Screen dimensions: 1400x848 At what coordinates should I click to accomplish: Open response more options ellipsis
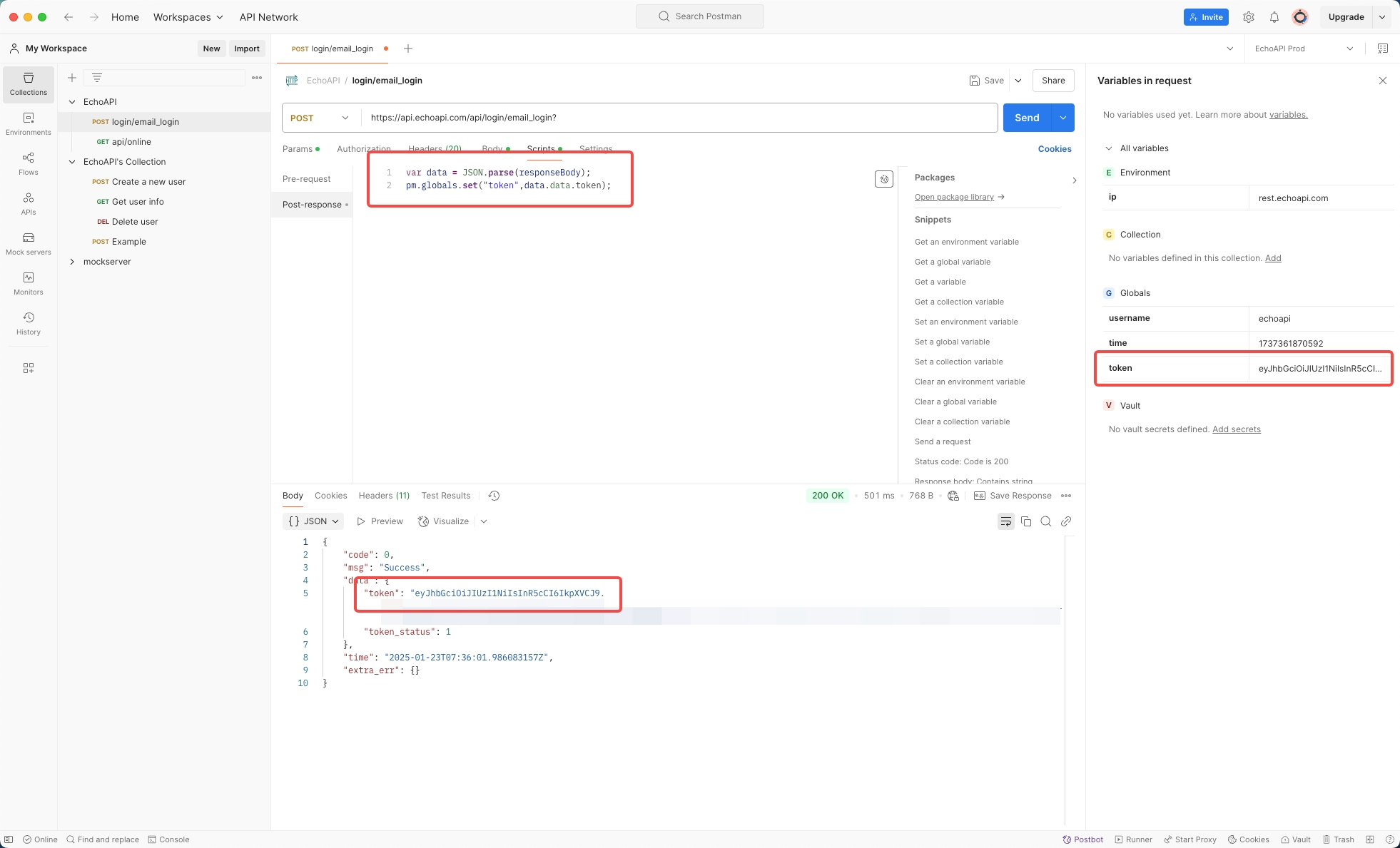point(1066,496)
